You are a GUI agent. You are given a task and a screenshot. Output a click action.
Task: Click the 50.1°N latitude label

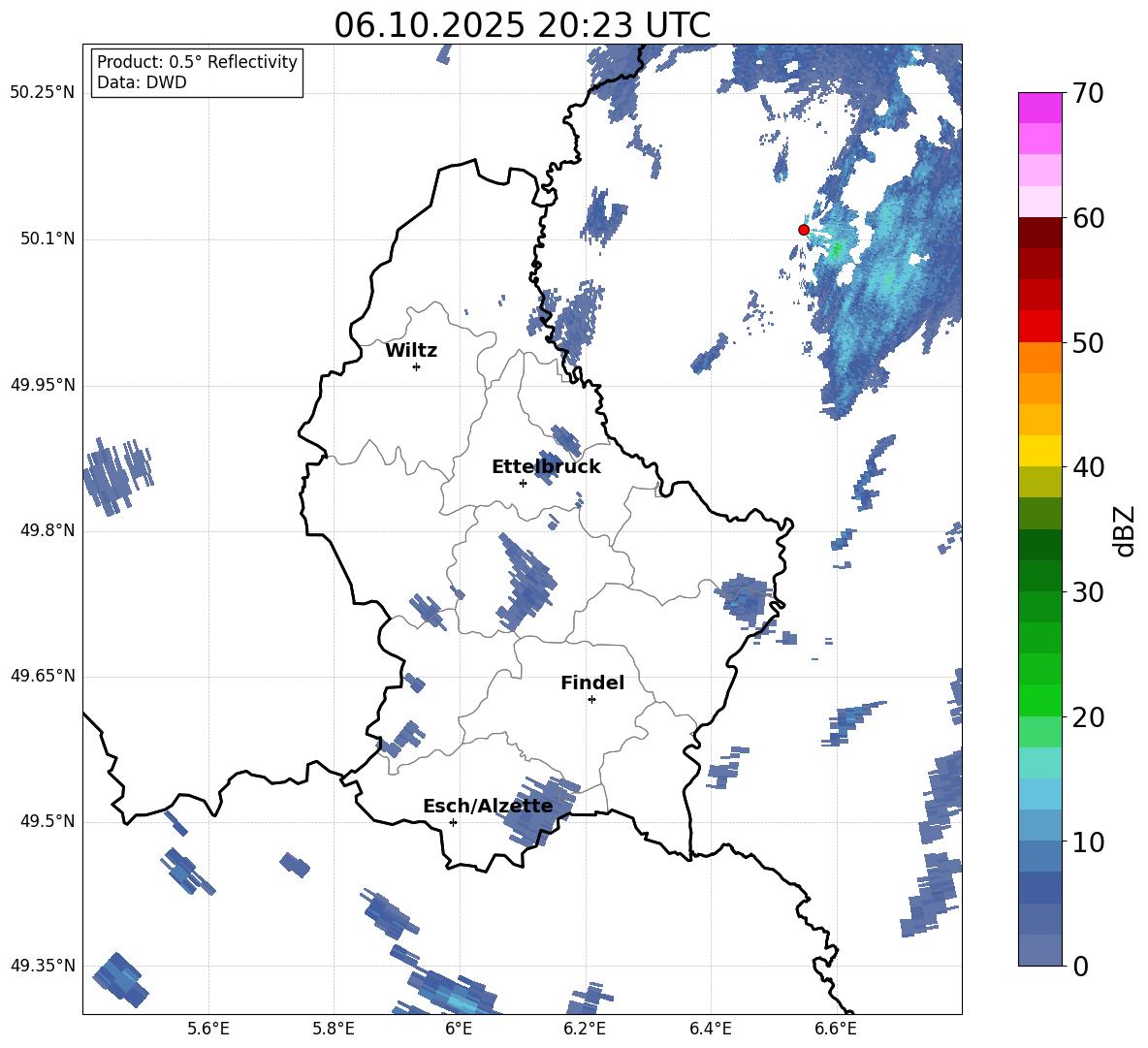tap(48, 239)
